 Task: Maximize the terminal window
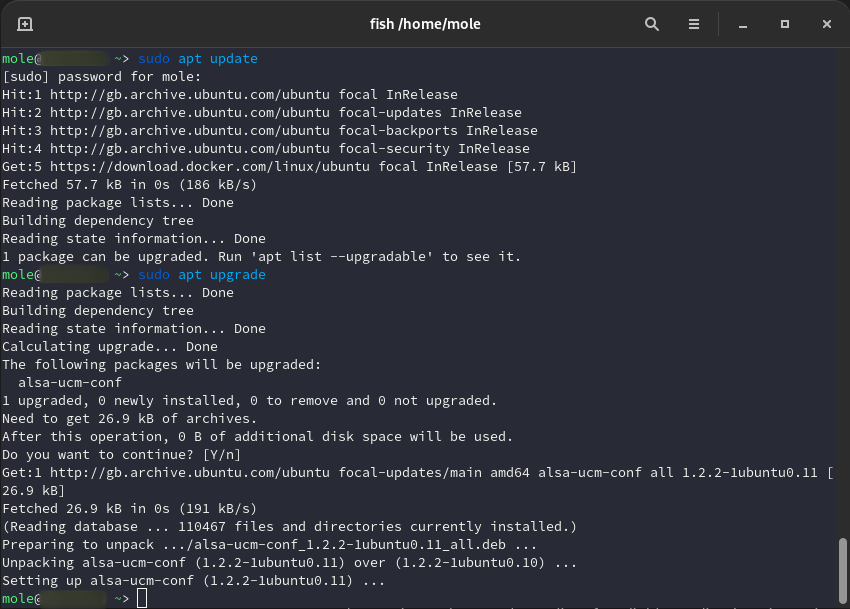click(785, 24)
